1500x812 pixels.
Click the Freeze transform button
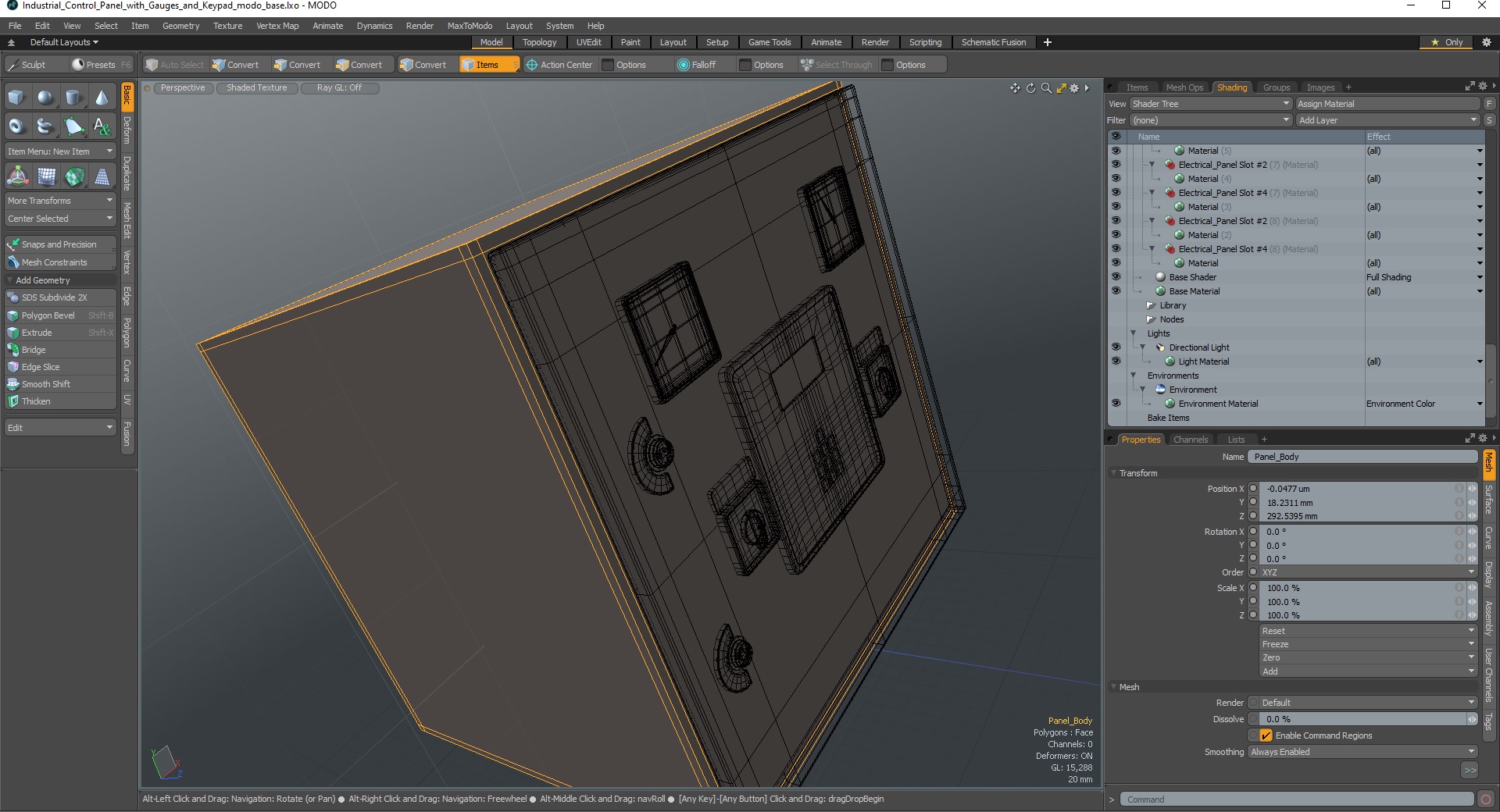(x=1368, y=644)
